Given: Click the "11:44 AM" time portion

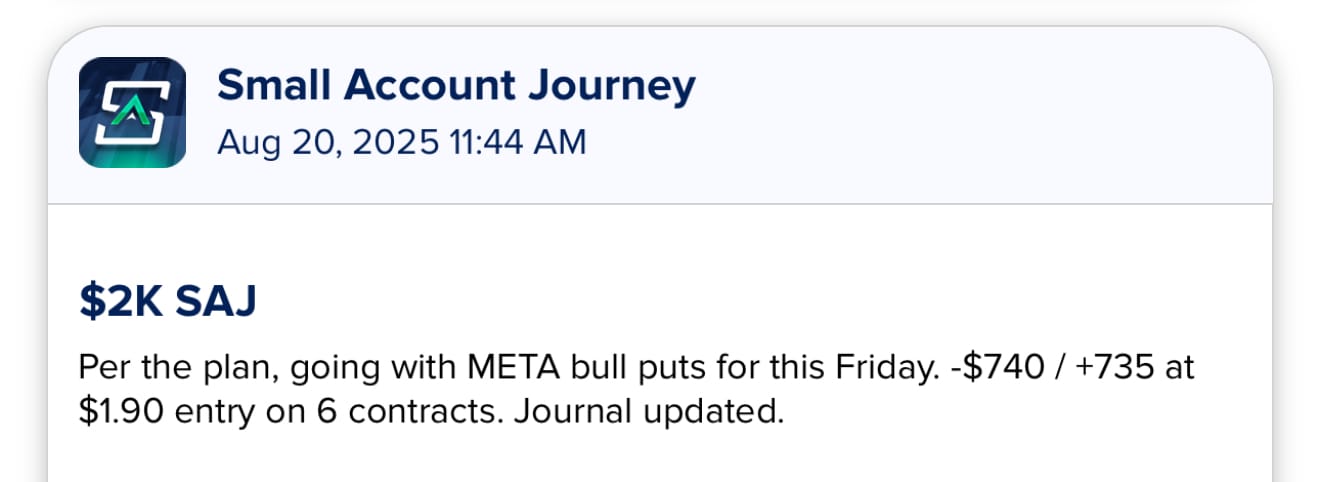Looking at the screenshot, I should pyautogui.click(x=519, y=142).
